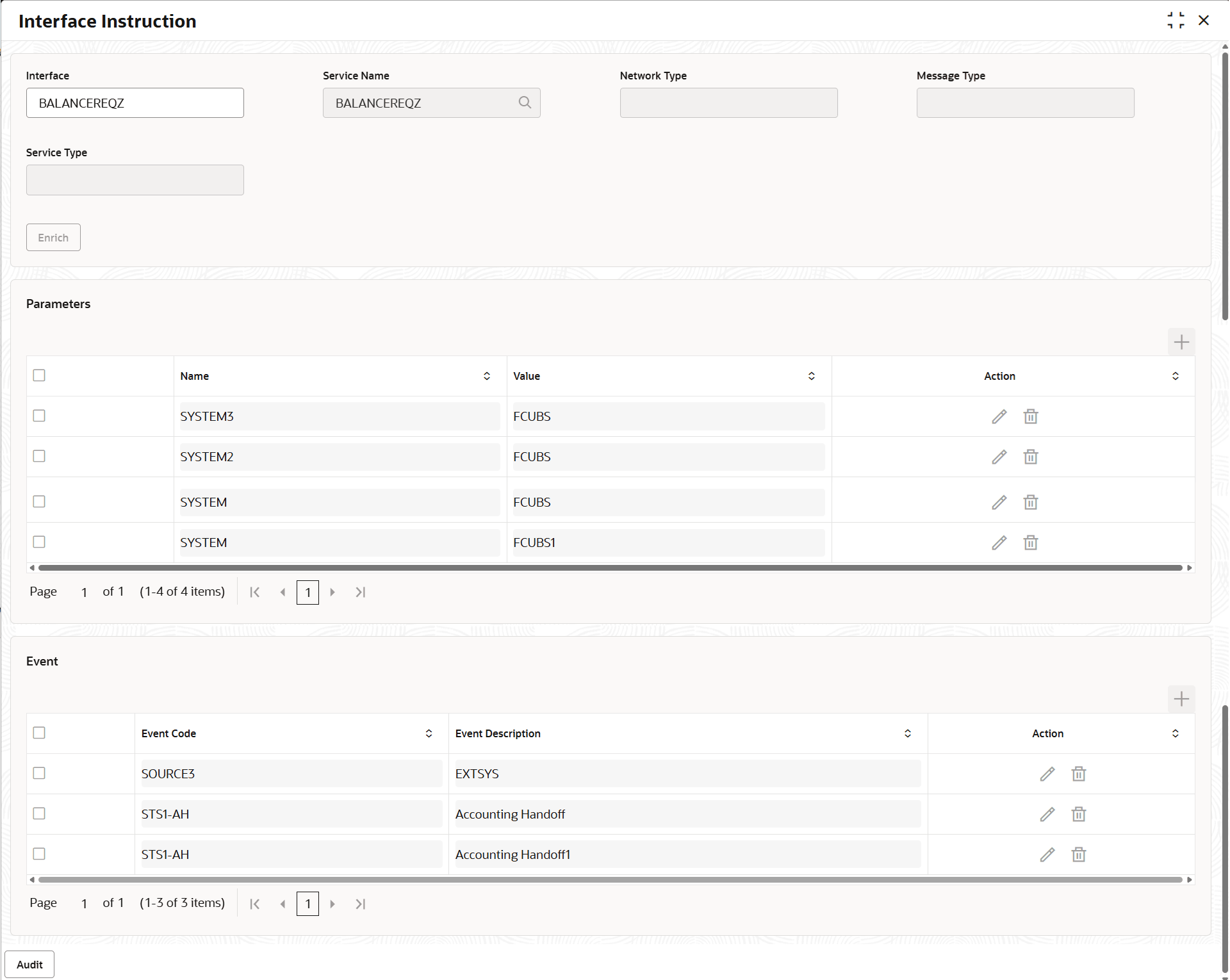Open the Audit section
This screenshot has height=980, width=1230.
pos(29,964)
